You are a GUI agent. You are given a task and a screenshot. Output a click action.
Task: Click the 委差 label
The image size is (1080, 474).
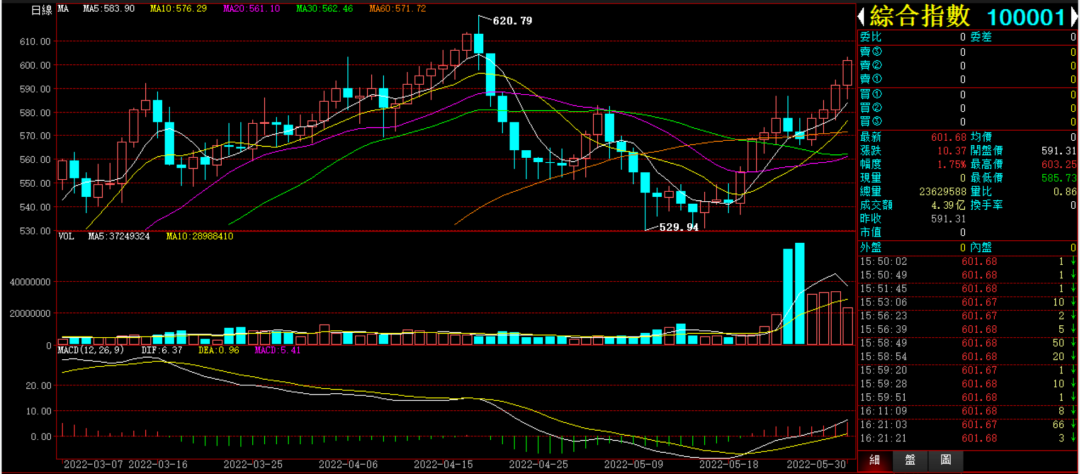(981, 37)
